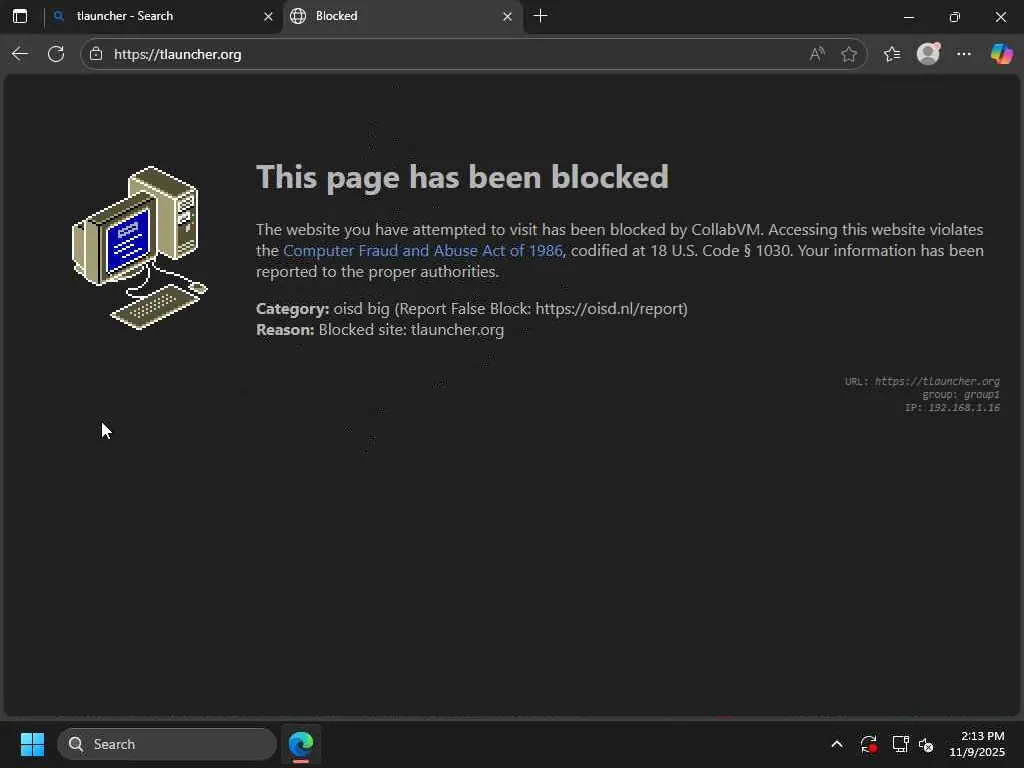View site information lock icon
This screenshot has width=1024, height=768.
pyautogui.click(x=96, y=54)
